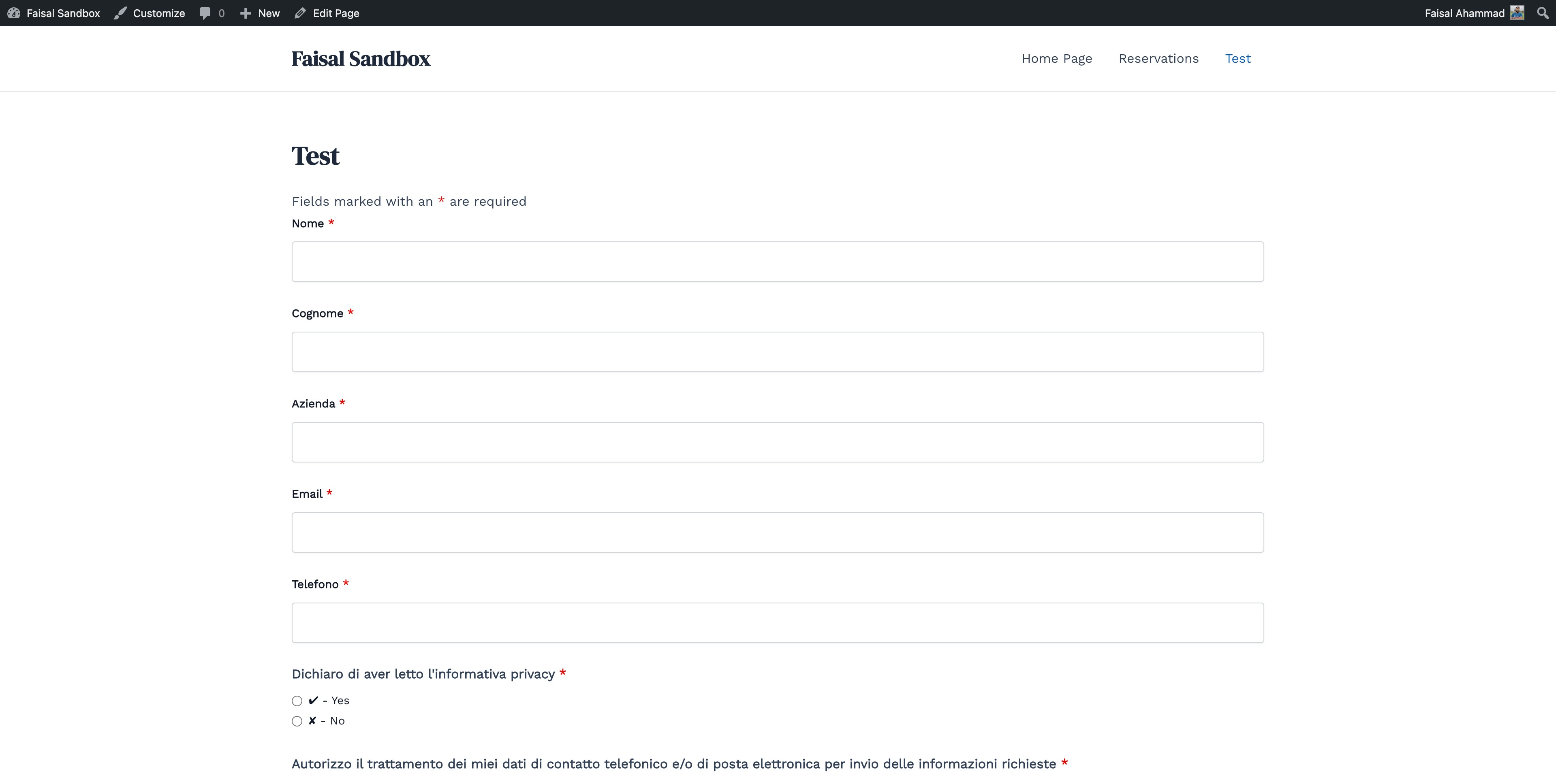Click the Test navigation link
This screenshot has width=1556, height=784.
(1238, 59)
